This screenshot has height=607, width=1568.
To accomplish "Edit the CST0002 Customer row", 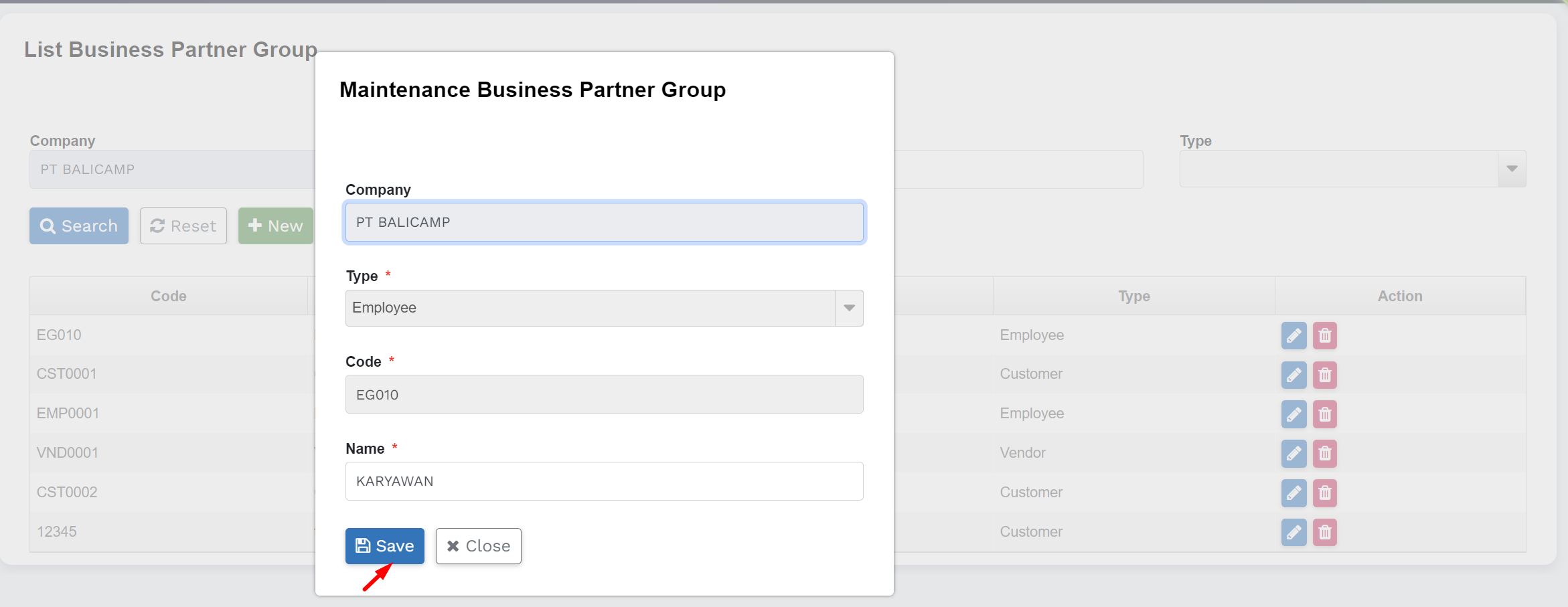I will (x=1293, y=493).
